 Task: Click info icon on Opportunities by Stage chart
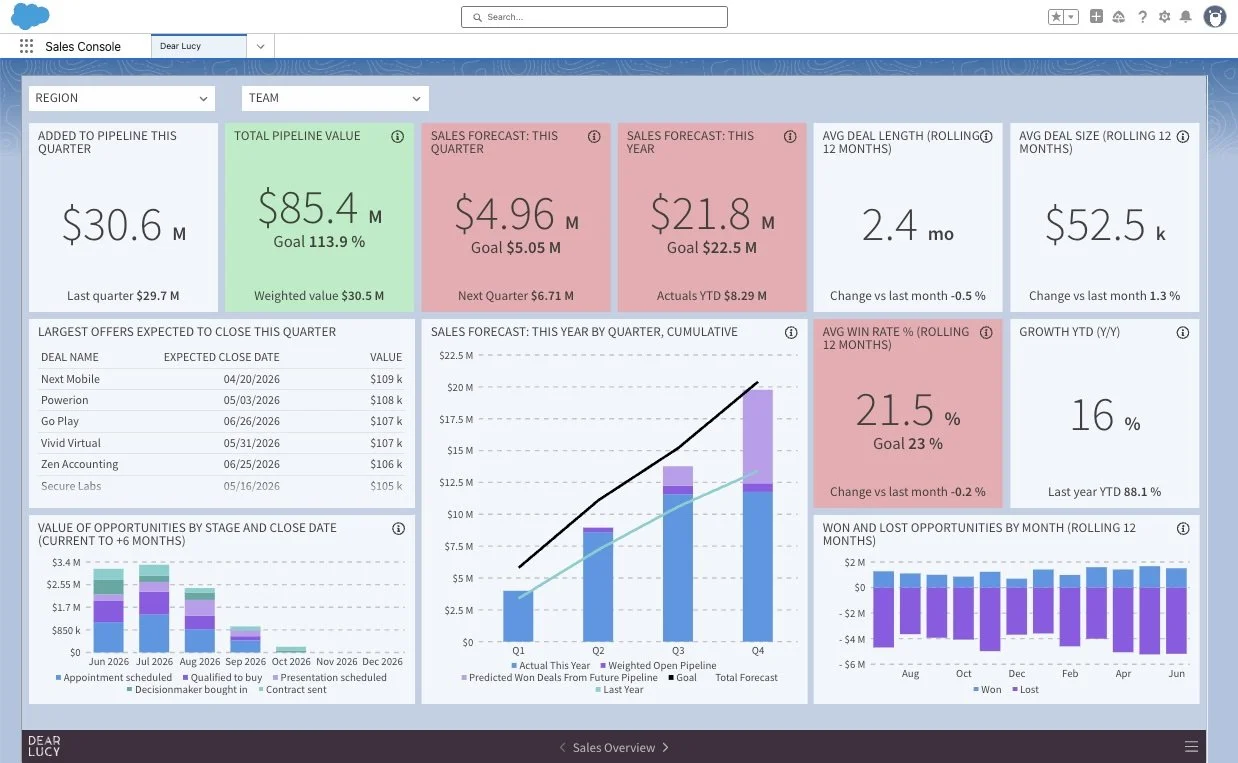(x=398, y=528)
